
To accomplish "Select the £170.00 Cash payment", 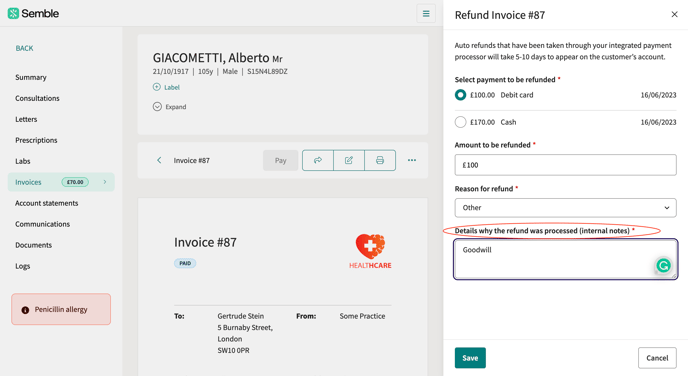I will coord(460,122).
